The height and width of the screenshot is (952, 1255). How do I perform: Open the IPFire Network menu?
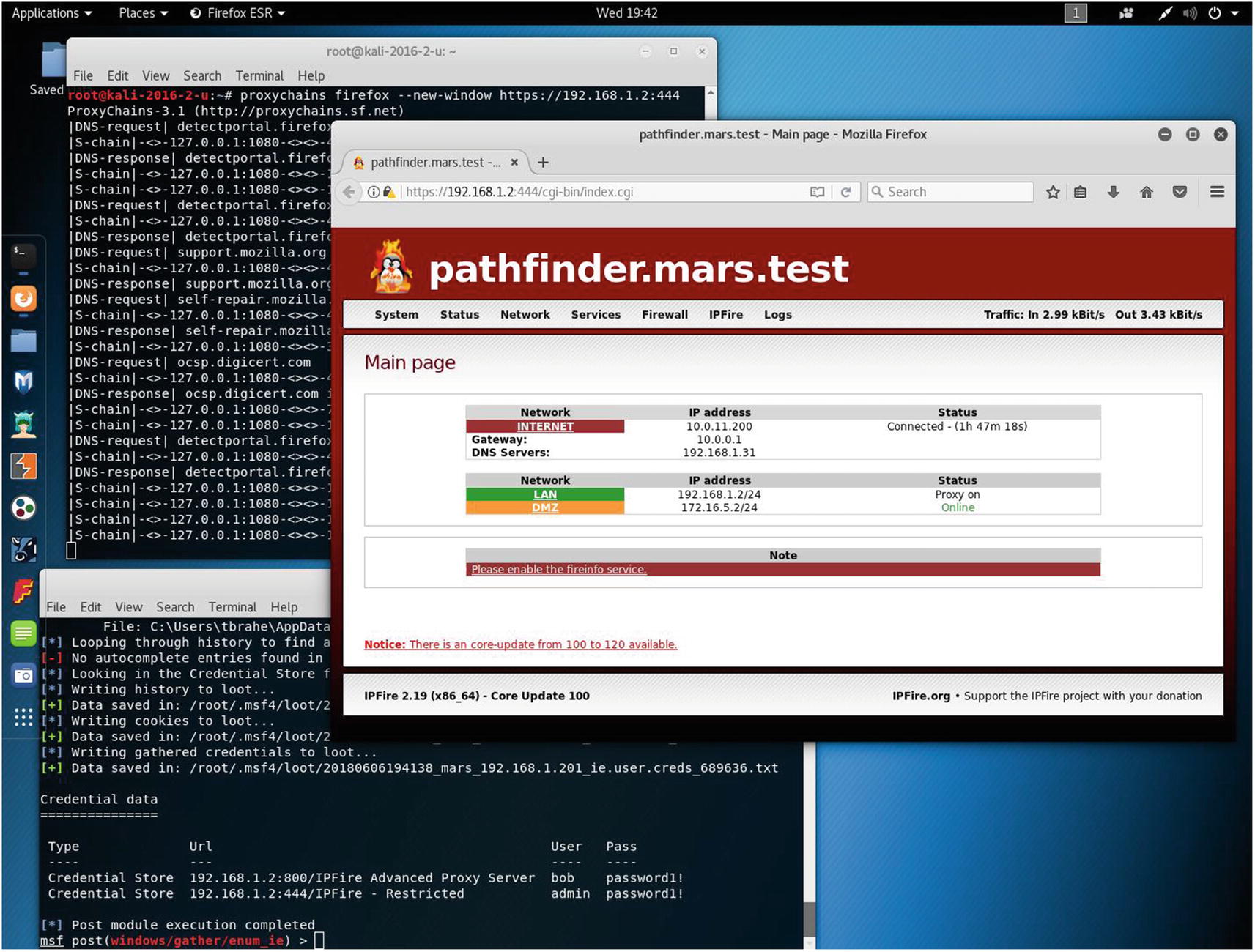(x=525, y=315)
